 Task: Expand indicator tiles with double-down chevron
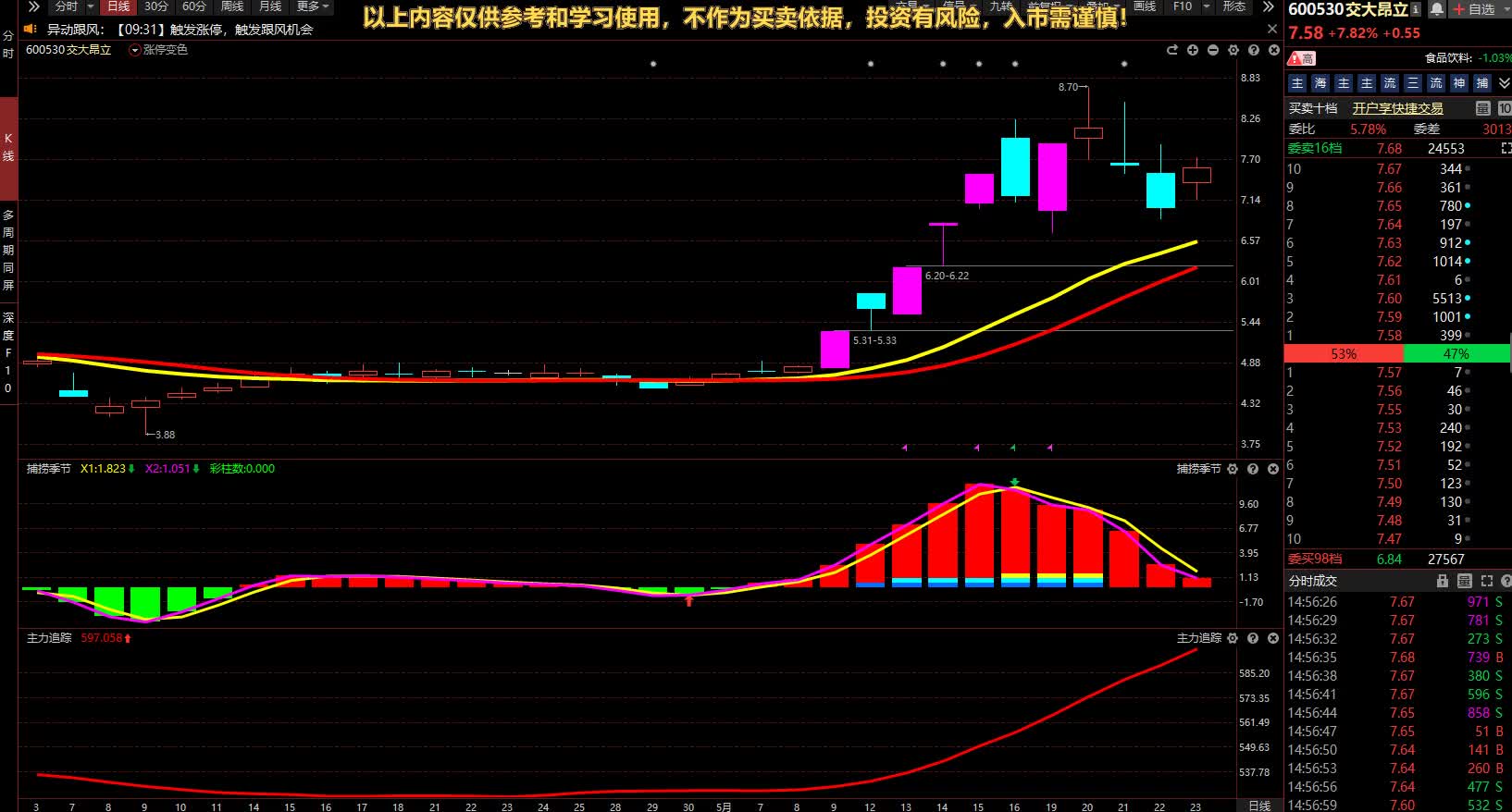click(x=1505, y=83)
